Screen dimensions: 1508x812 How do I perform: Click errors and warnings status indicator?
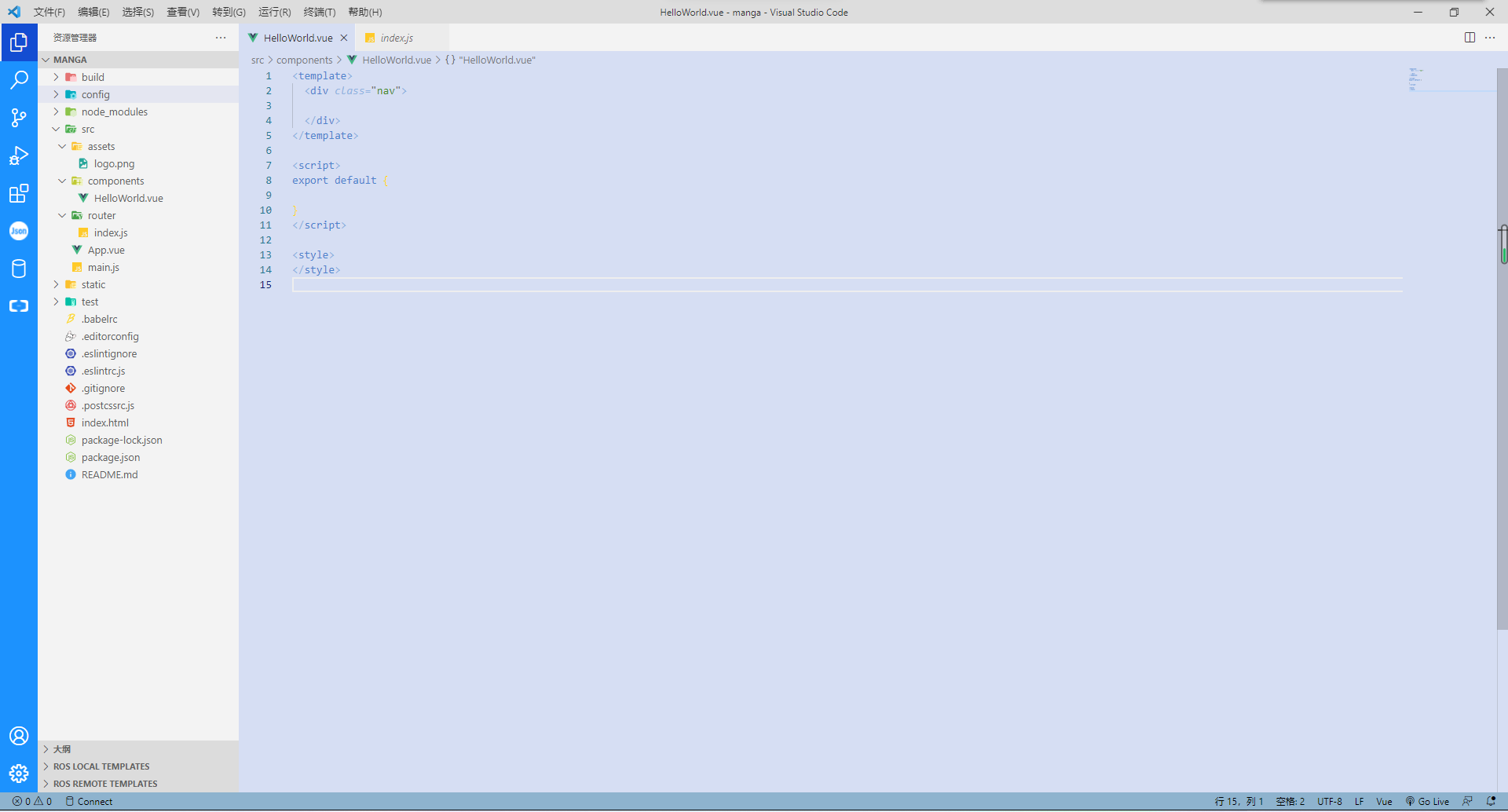[x=32, y=802]
